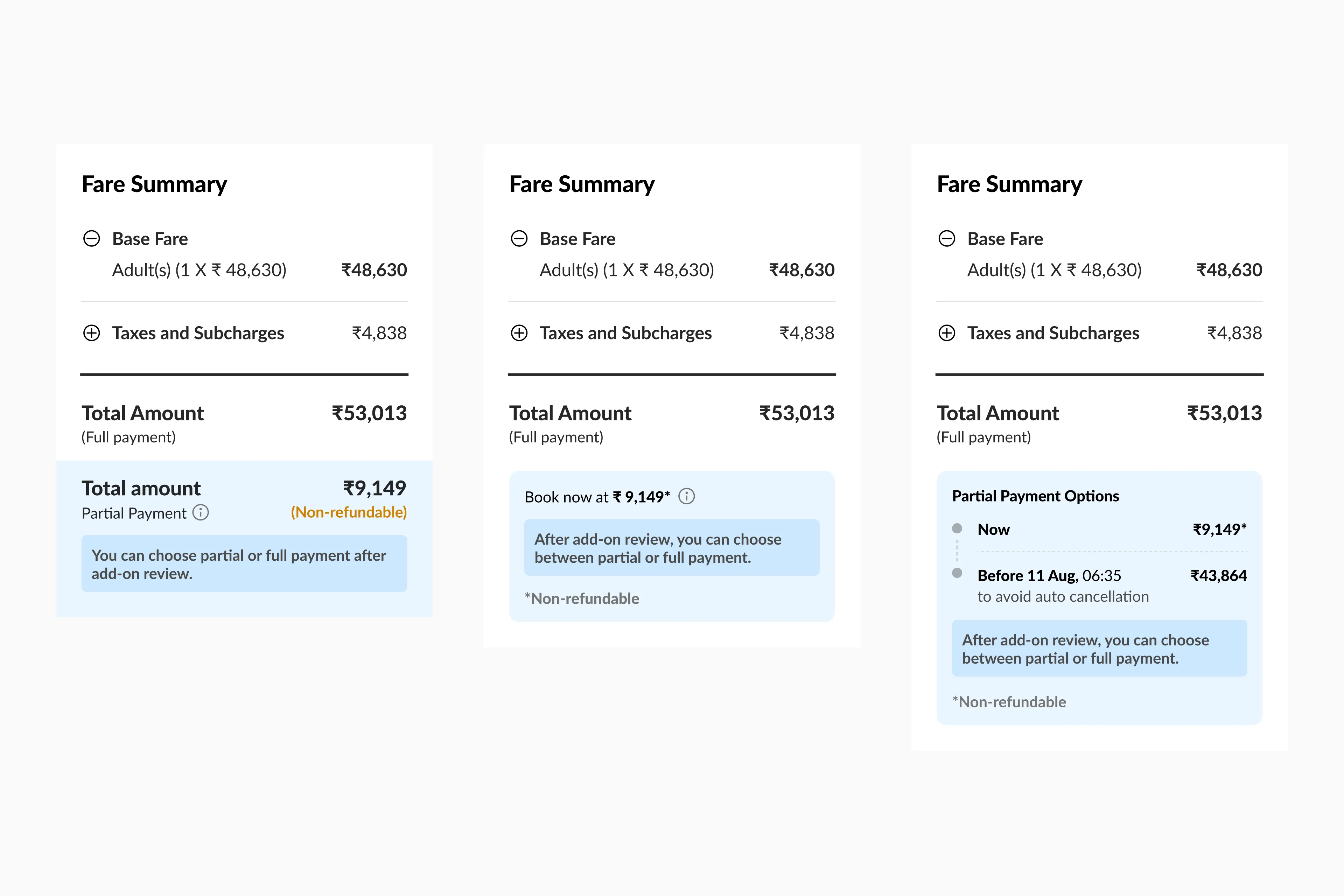Click *Non-refundable footnote in the right card

(x=1009, y=702)
